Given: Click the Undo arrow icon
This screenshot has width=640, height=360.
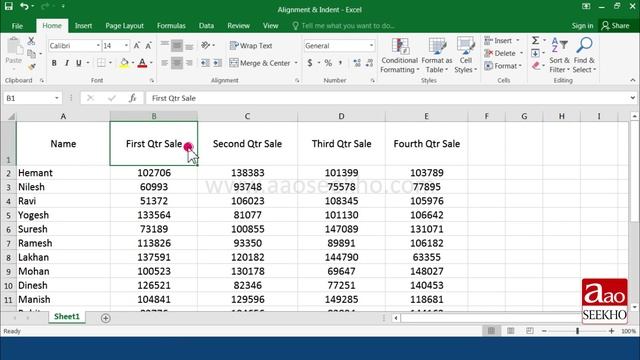Looking at the screenshot, I should (25, 6).
